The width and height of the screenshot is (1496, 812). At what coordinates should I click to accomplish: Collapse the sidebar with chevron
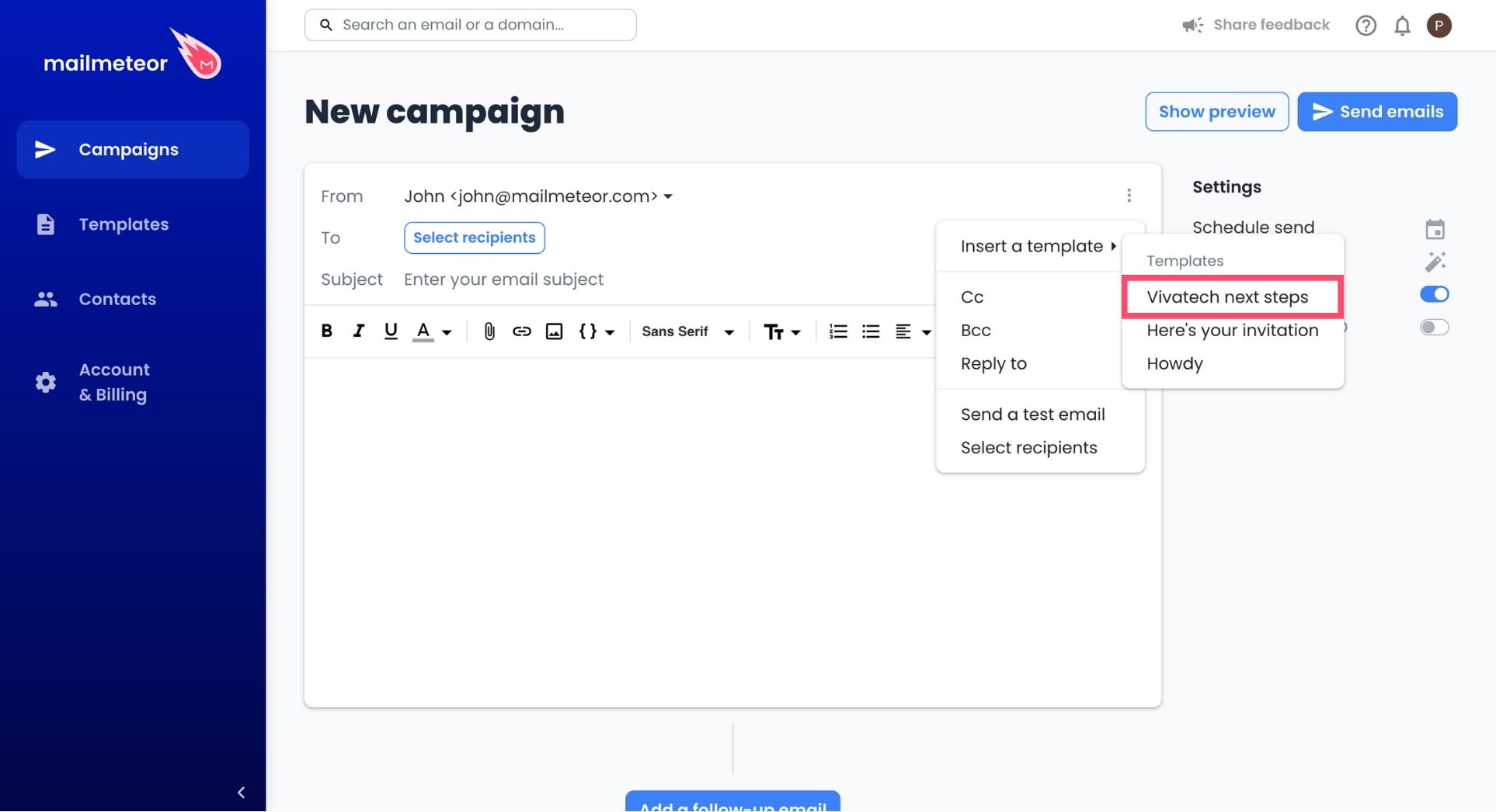tap(241, 793)
